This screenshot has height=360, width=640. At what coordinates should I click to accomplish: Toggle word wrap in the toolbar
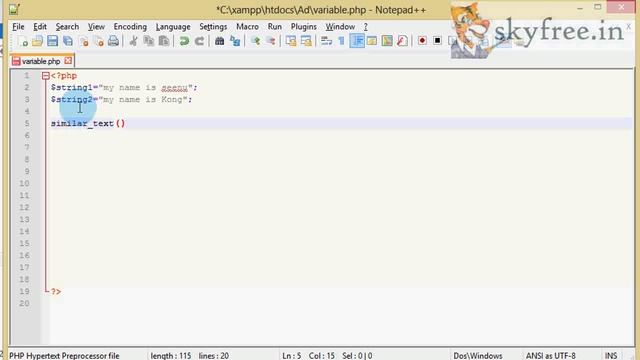click(326, 41)
